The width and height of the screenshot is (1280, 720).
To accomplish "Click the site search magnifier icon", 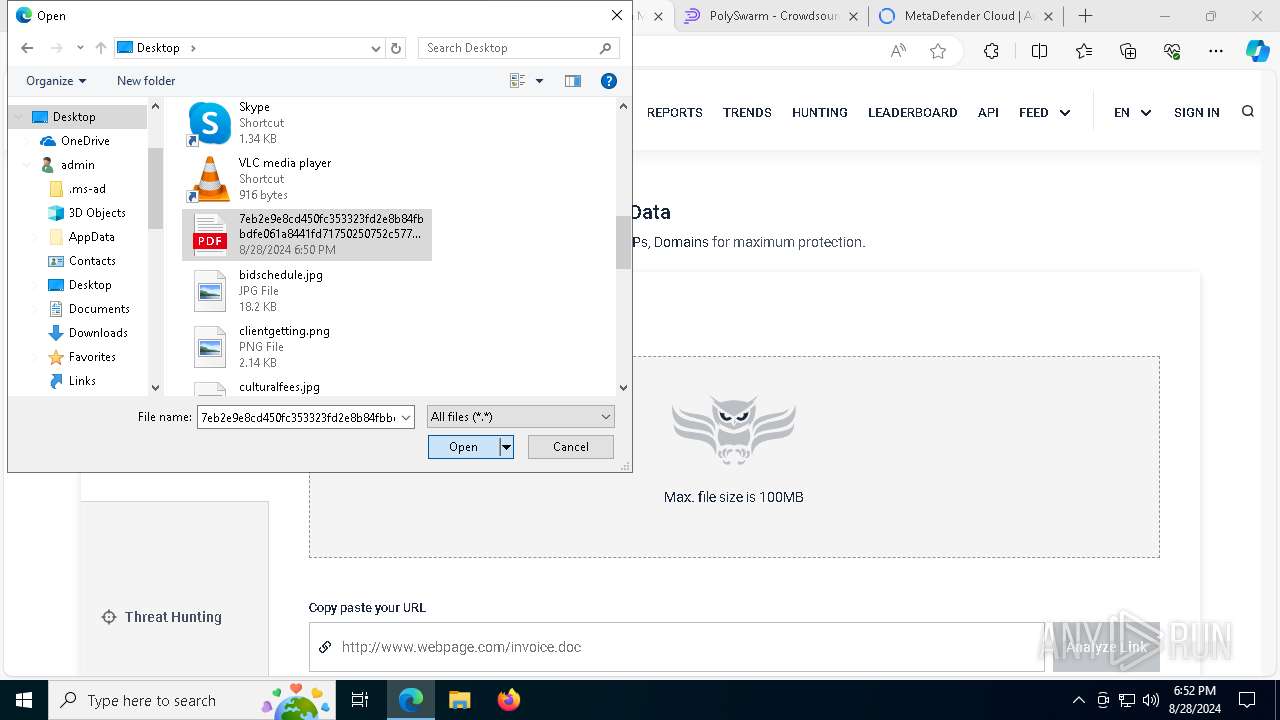I will 1248,112.
